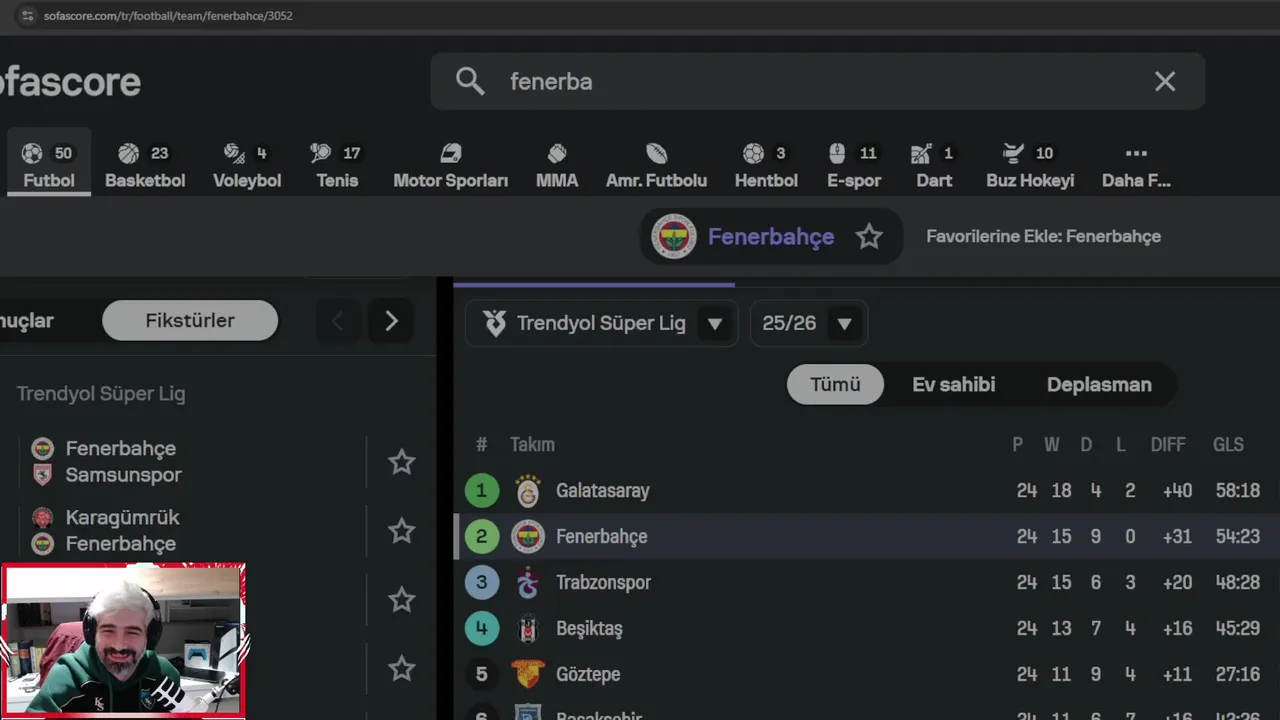1280x720 pixels.
Task: Toggle the fourth fixture's favorite star
Action: [401, 668]
